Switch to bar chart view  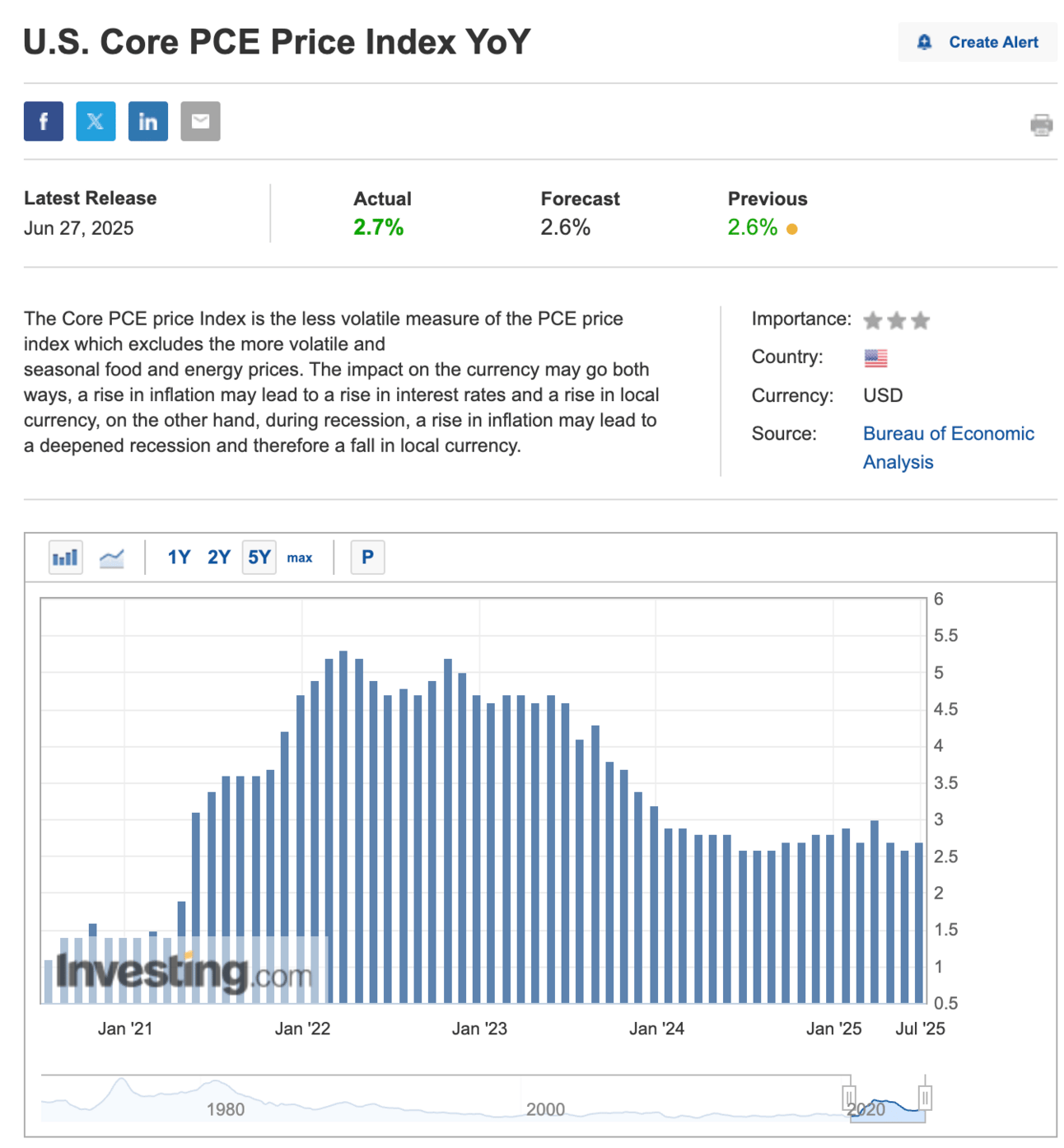[65, 558]
